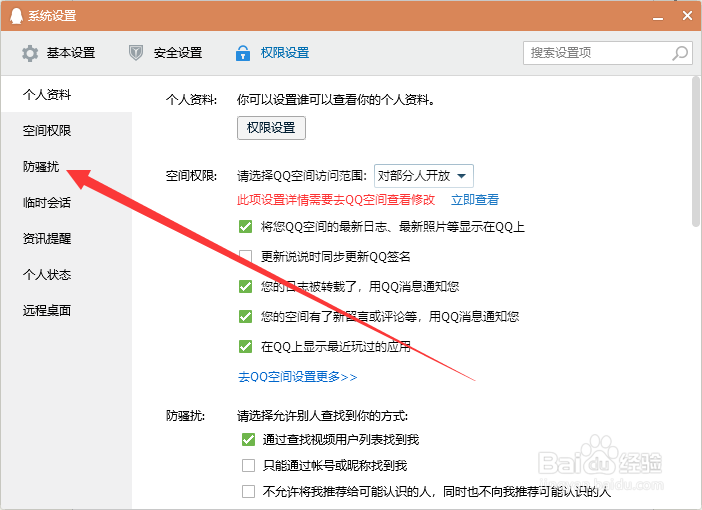Open the QQ空间访问范围 dropdown 对部分人开放
Screen dimensions: 702x510
click(424, 176)
